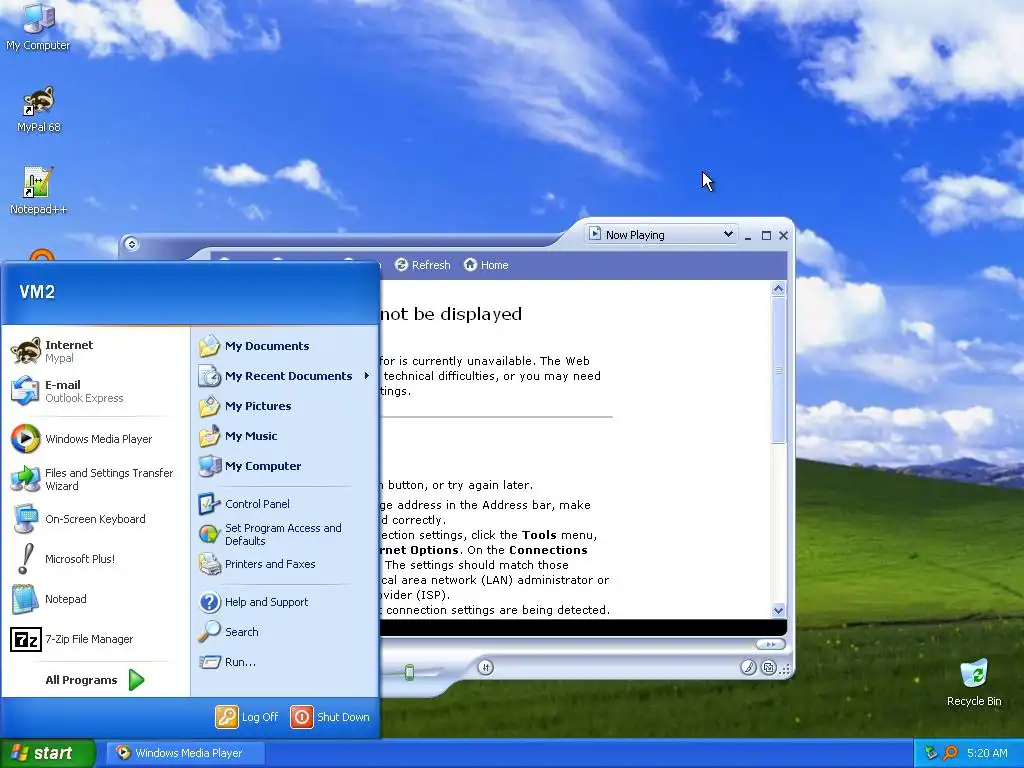Click the Media Player volume slider handle
1024x768 pixels.
(x=409, y=672)
